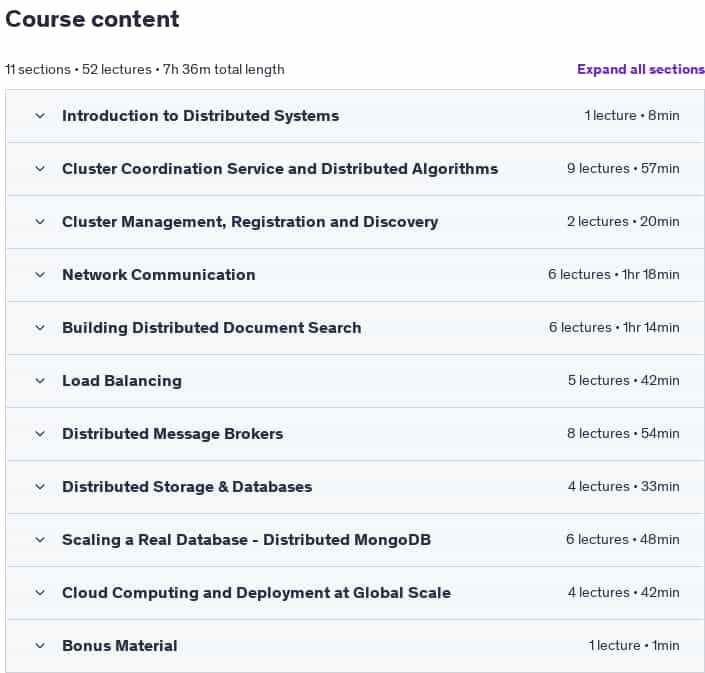Click the '4 lectures • 33min' text
The image size is (705, 673).
pyautogui.click(x=624, y=486)
